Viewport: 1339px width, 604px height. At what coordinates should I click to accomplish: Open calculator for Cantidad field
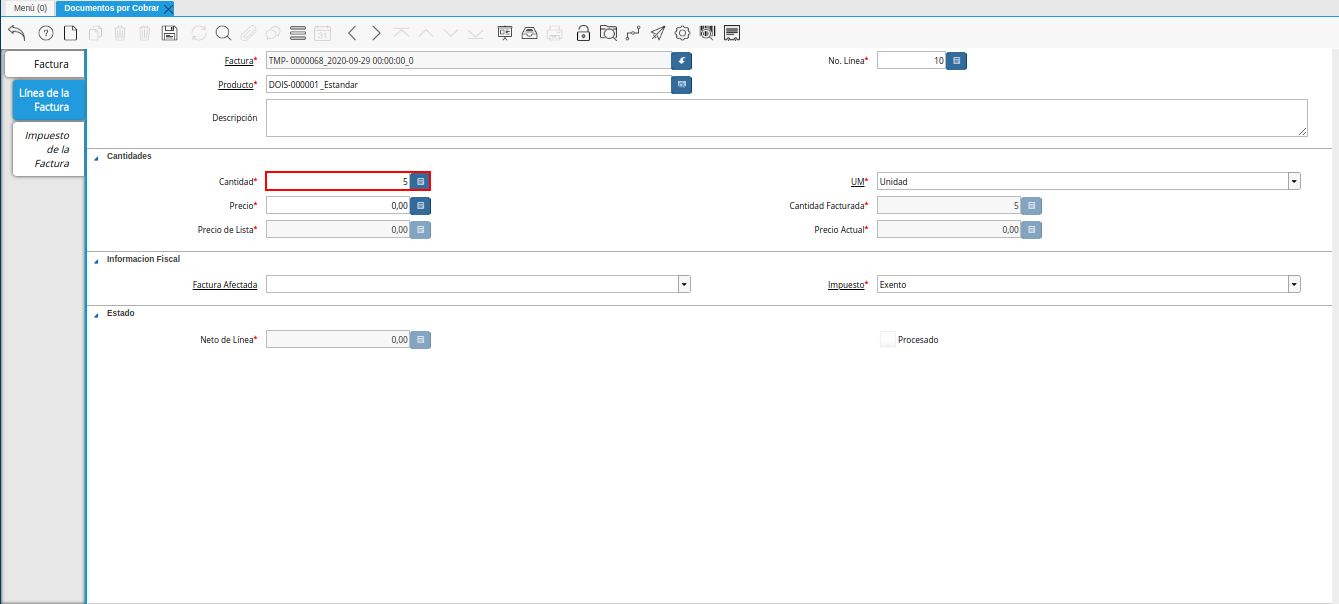pyautogui.click(x=421, y=181)
